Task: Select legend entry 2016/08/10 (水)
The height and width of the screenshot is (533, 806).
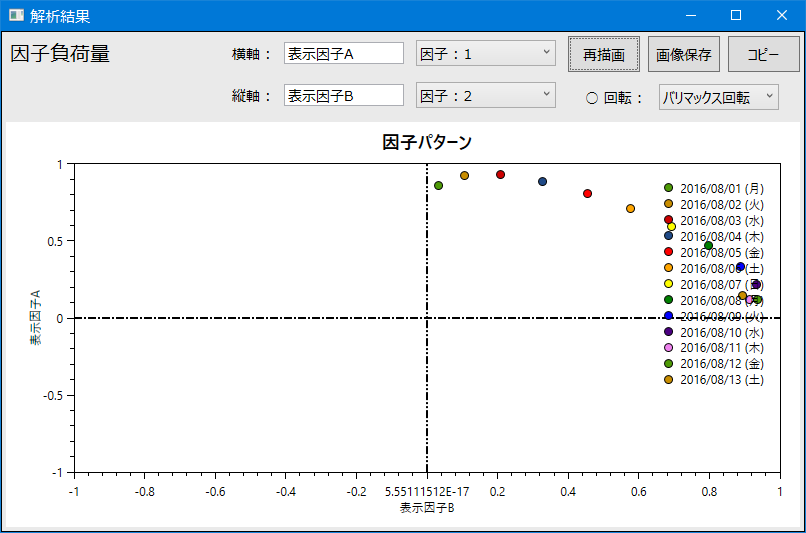Action: click(714, 332)
